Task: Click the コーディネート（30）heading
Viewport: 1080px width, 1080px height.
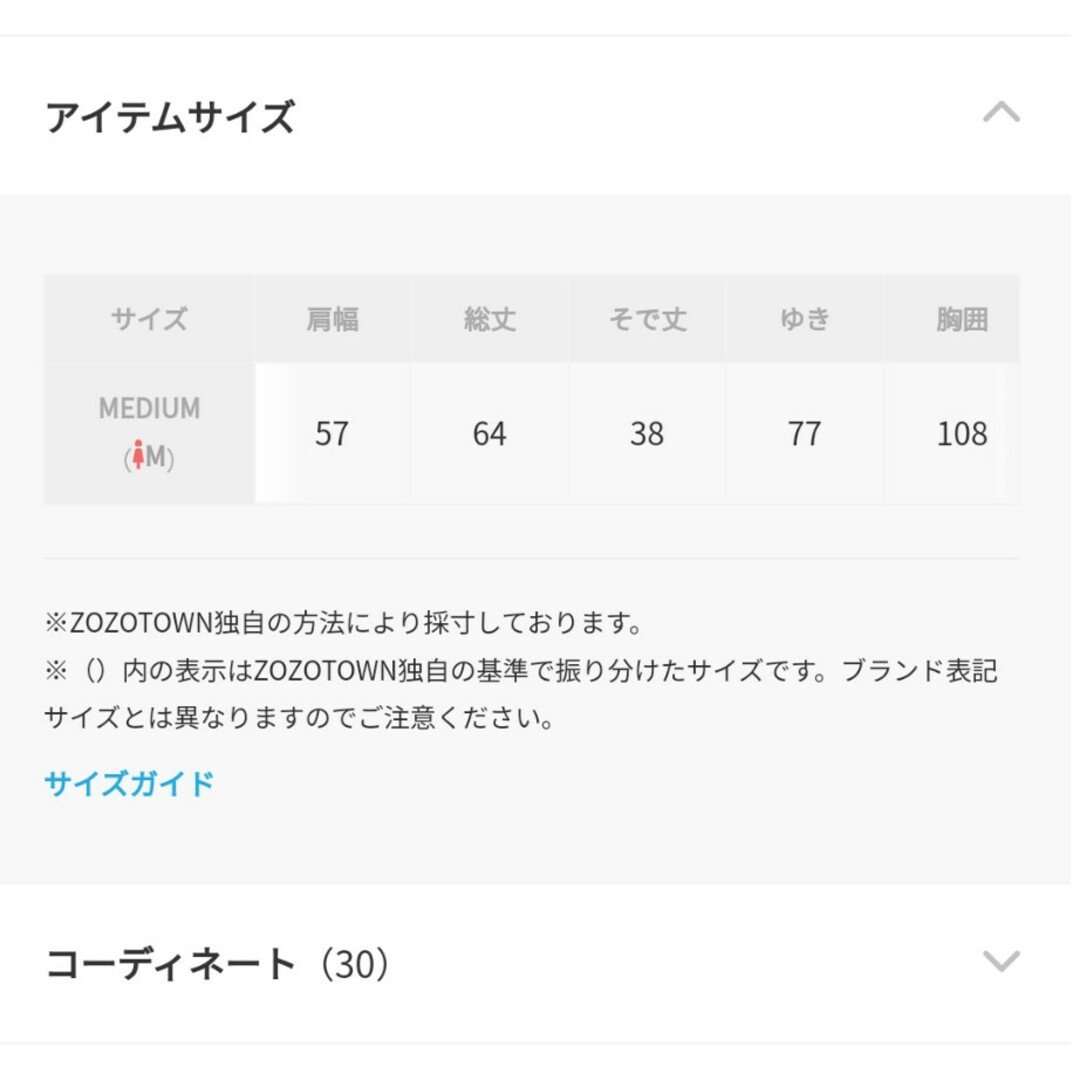Action: tap(218, 964)
